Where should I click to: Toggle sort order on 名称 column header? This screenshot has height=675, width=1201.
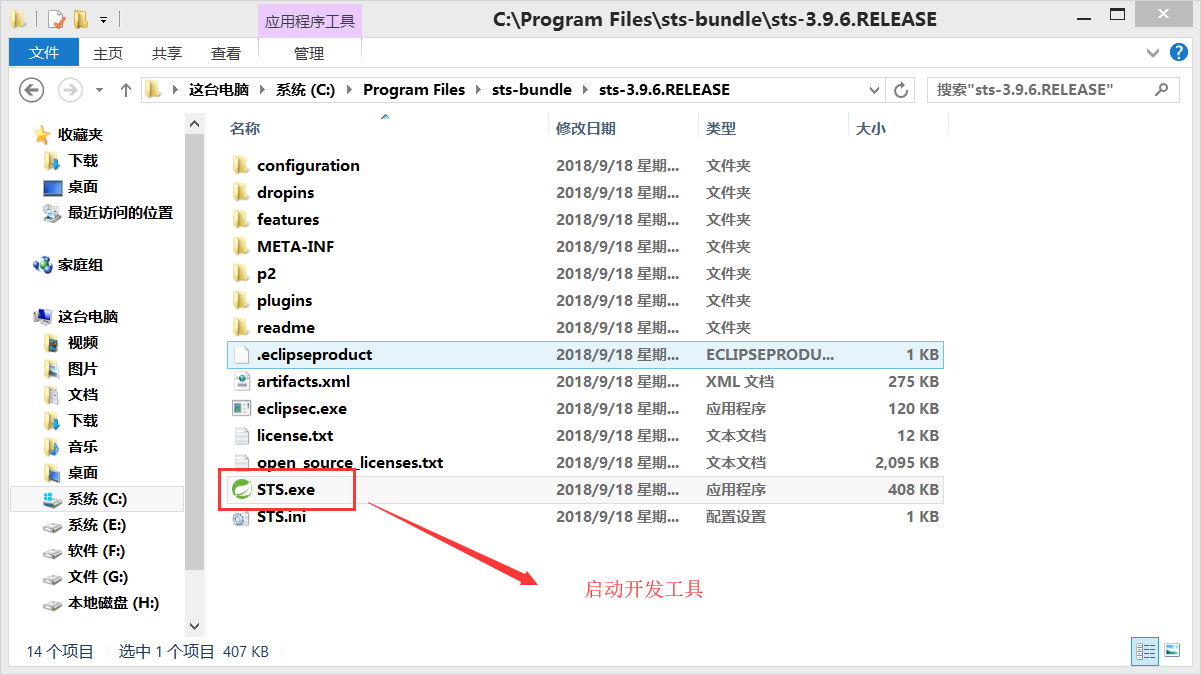(x=245, y=128)
